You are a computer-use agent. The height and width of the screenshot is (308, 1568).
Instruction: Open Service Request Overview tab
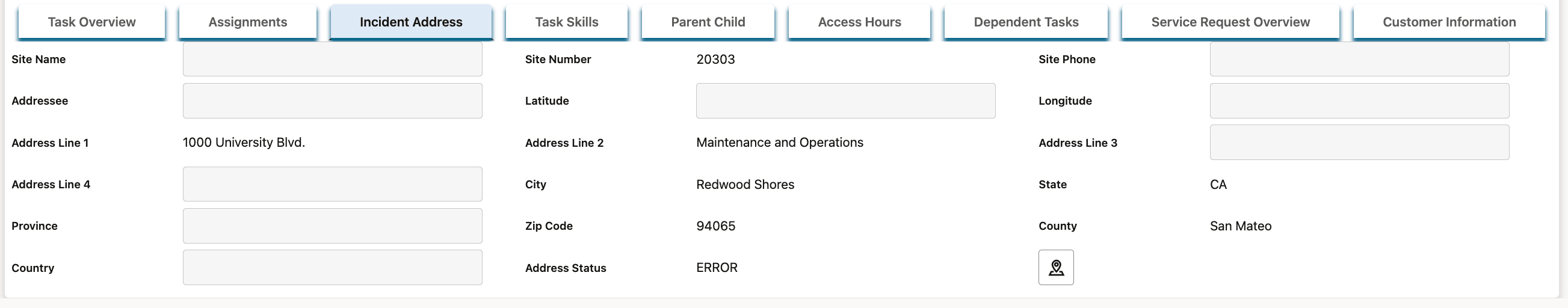(x=1230, y=22)
